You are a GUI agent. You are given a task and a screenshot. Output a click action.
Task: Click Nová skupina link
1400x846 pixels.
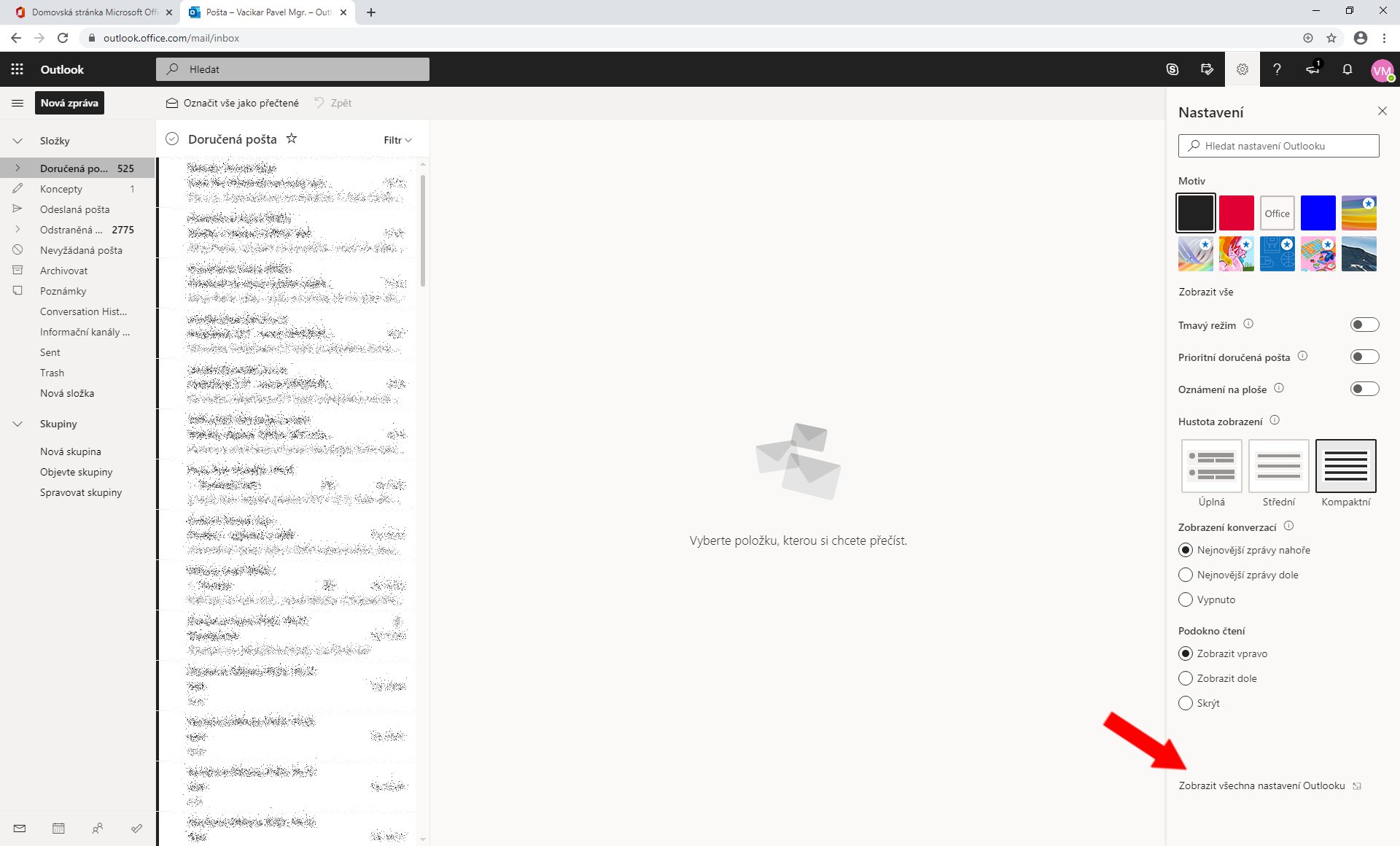coord(71,451)
